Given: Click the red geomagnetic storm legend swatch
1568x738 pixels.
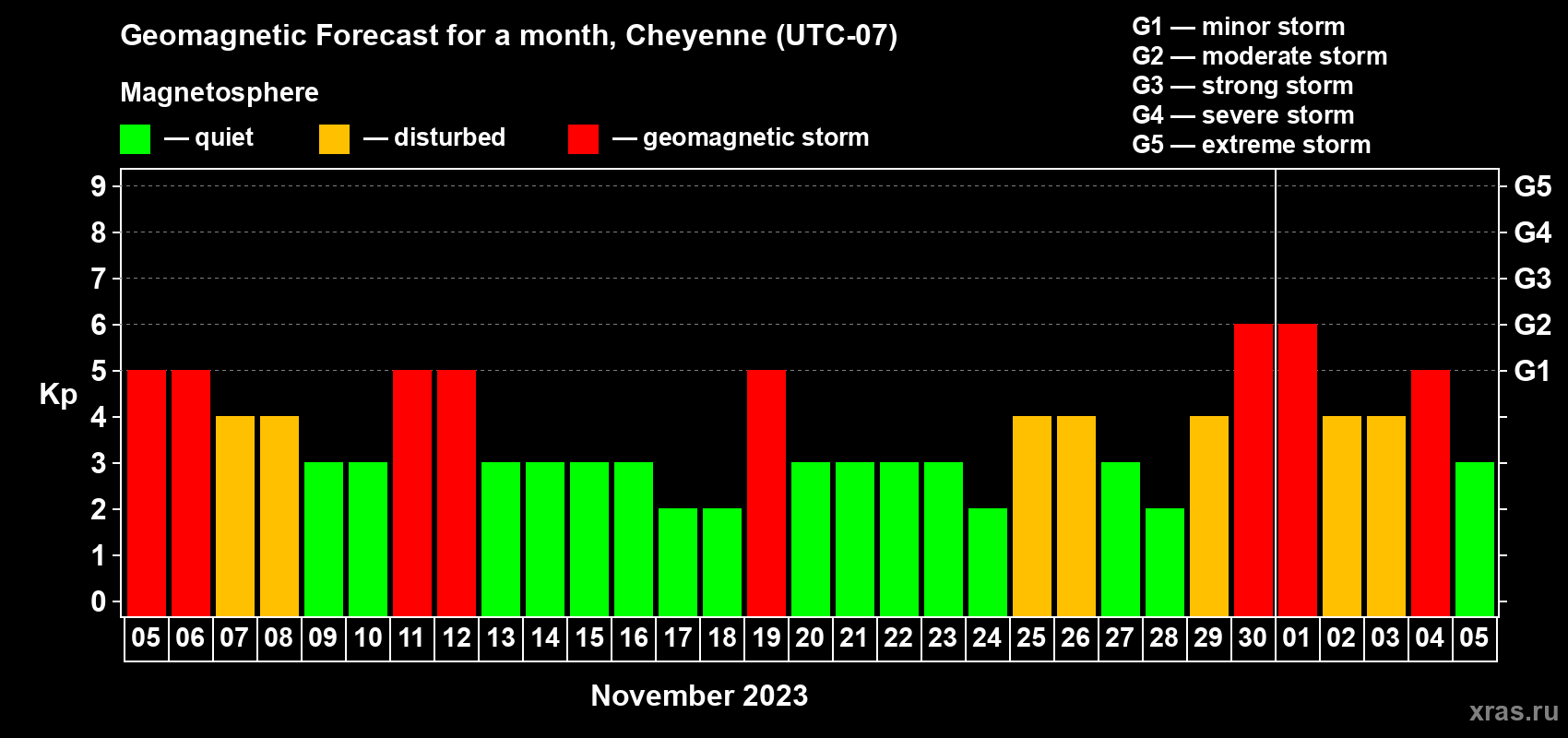Looking at the screenshot, I should (x=583, y=139).
